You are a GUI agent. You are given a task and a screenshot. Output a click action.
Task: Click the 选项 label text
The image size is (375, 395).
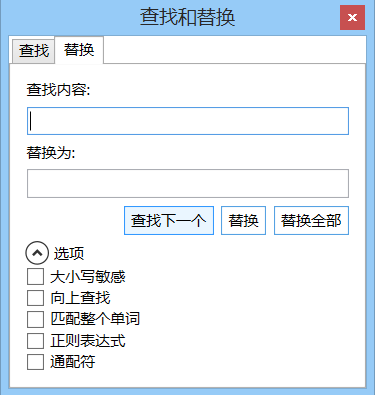click(x=69, y=254)
